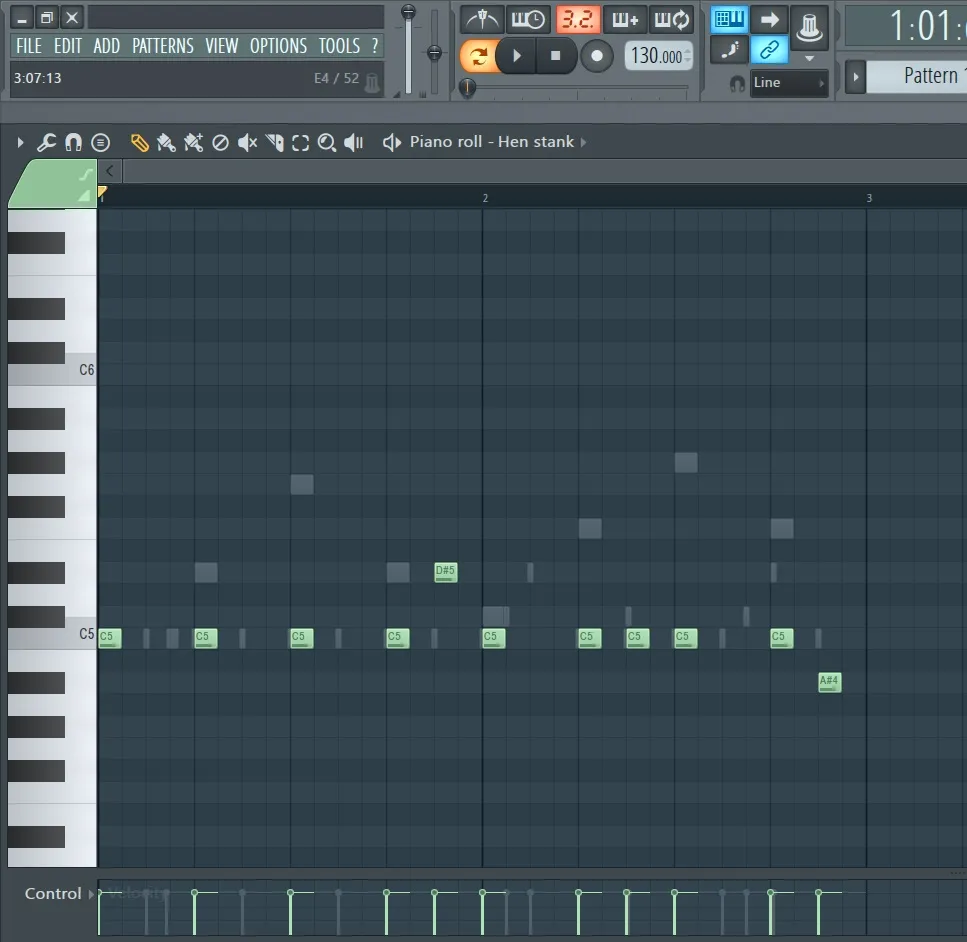Choose the Select marquee tool
Image resolution: width=967 pixels, height=942 pixels.
pos(300,143)
